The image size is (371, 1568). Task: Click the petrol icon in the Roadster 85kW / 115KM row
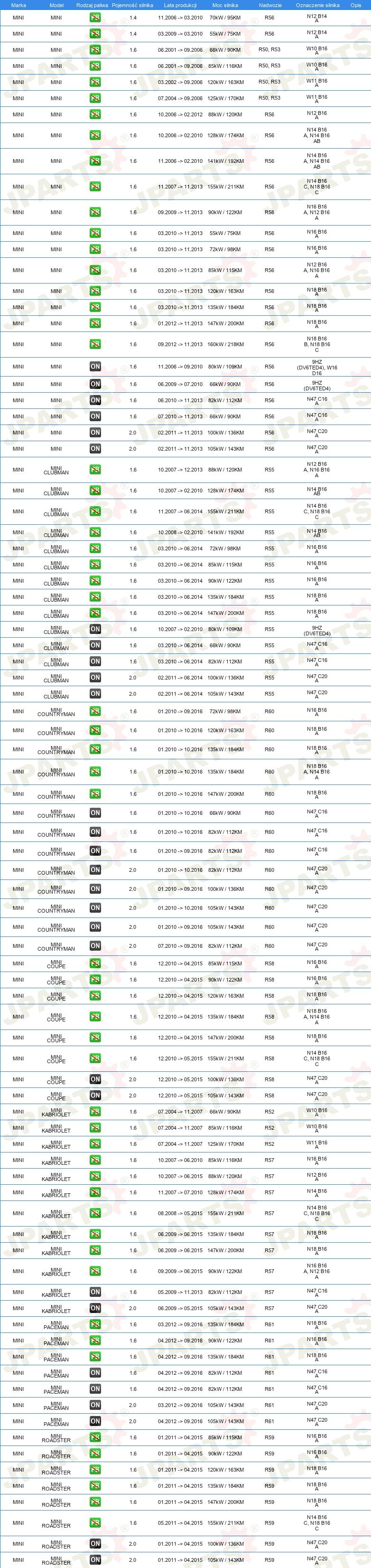(x=95, y=1438)
